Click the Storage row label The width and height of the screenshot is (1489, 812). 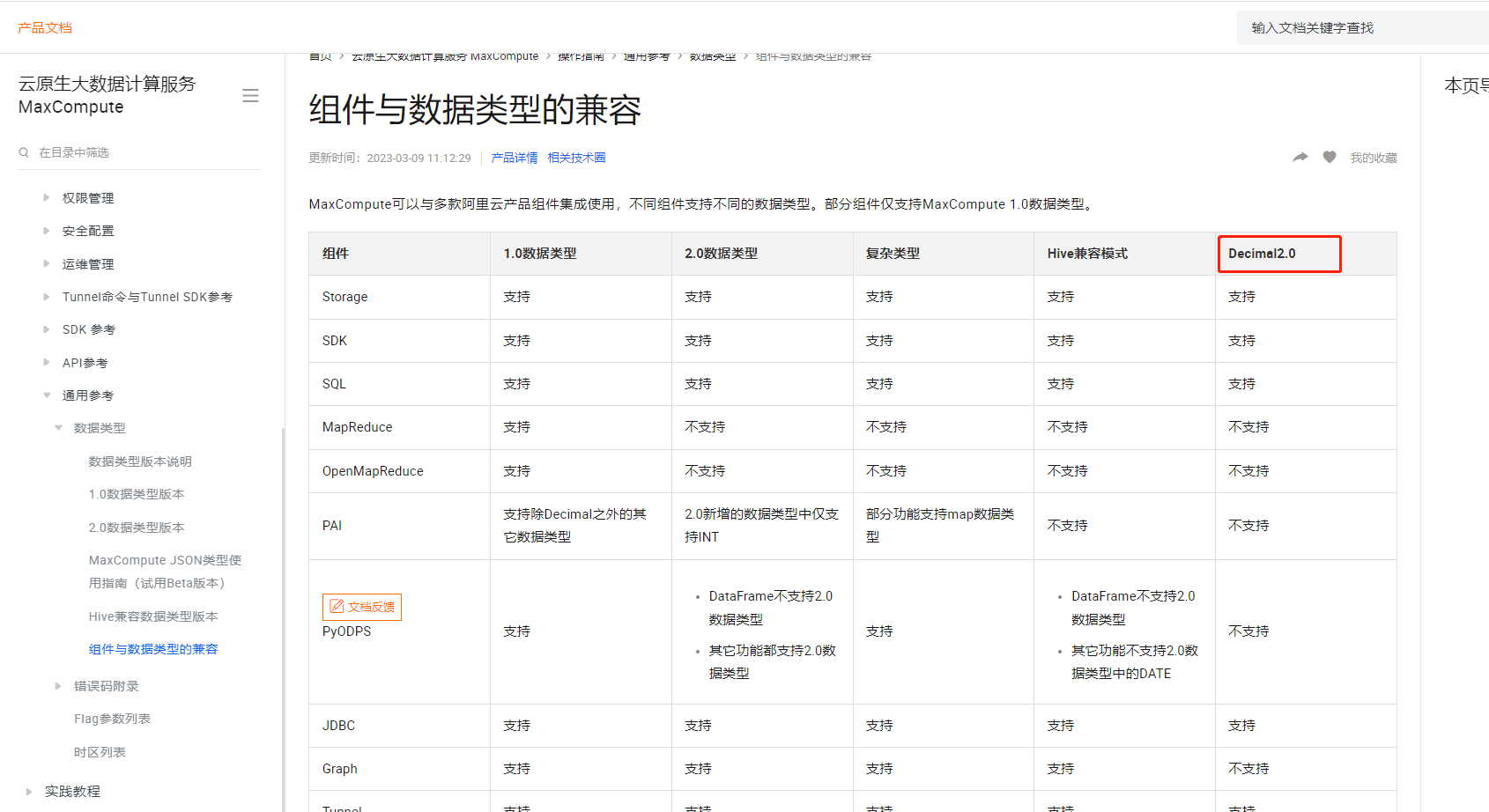pos(344,297)
